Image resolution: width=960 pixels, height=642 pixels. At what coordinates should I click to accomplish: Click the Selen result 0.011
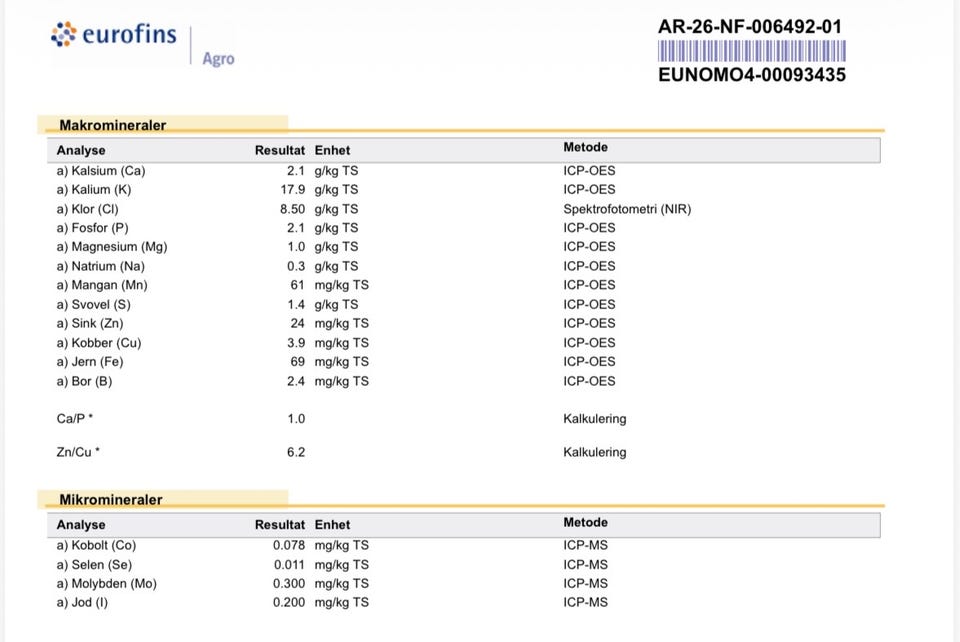(x=289, y=565)
